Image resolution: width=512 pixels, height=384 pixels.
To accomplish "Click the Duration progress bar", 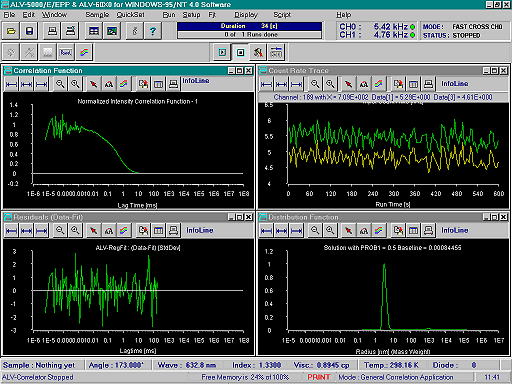I will pos(249,30).
